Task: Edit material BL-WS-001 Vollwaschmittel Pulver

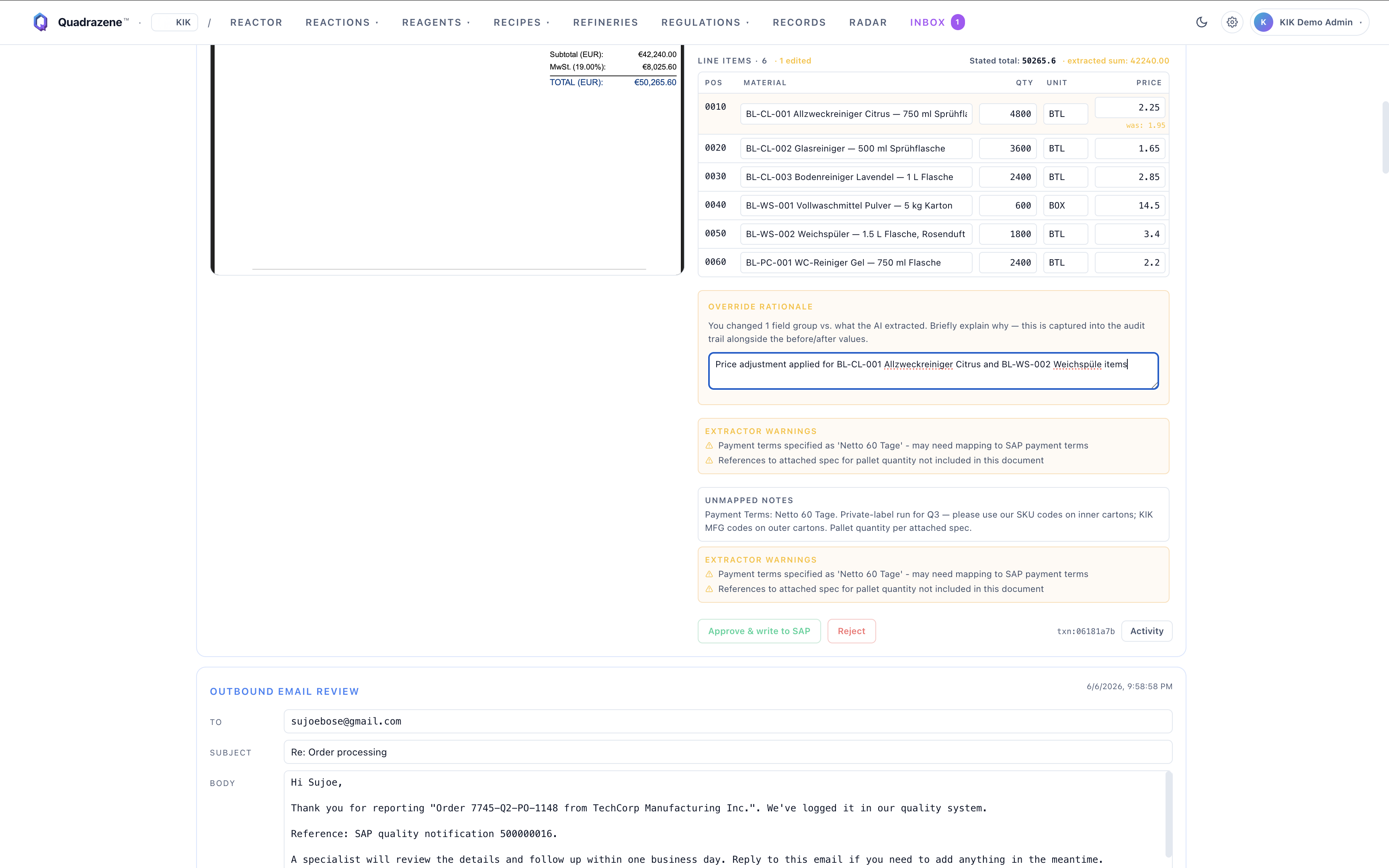Action: (856, 205)
